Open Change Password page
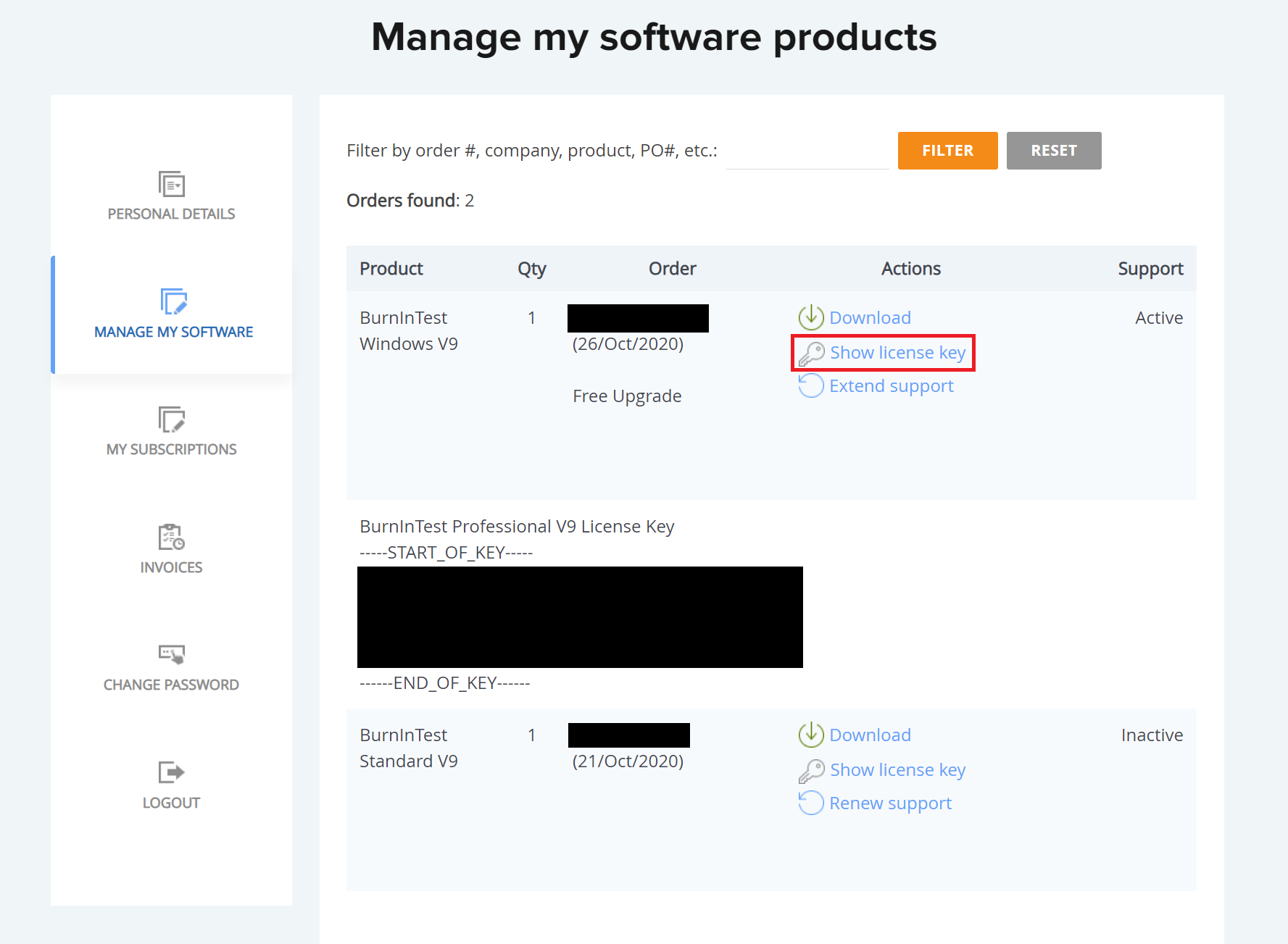The width and height of the screenshot is (1288, 944). (172, 685)
